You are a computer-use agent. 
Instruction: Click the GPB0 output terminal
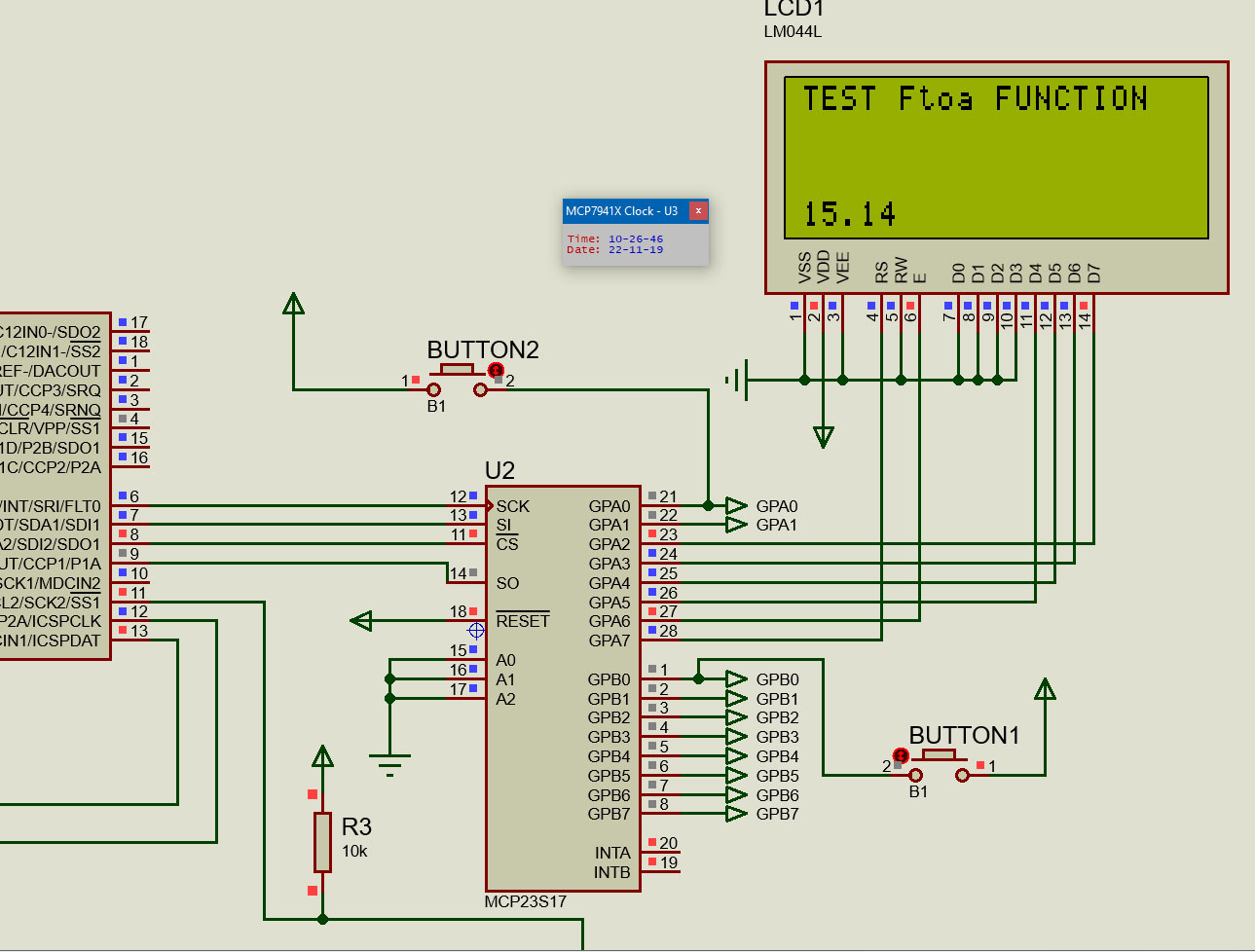click(737, 679)
